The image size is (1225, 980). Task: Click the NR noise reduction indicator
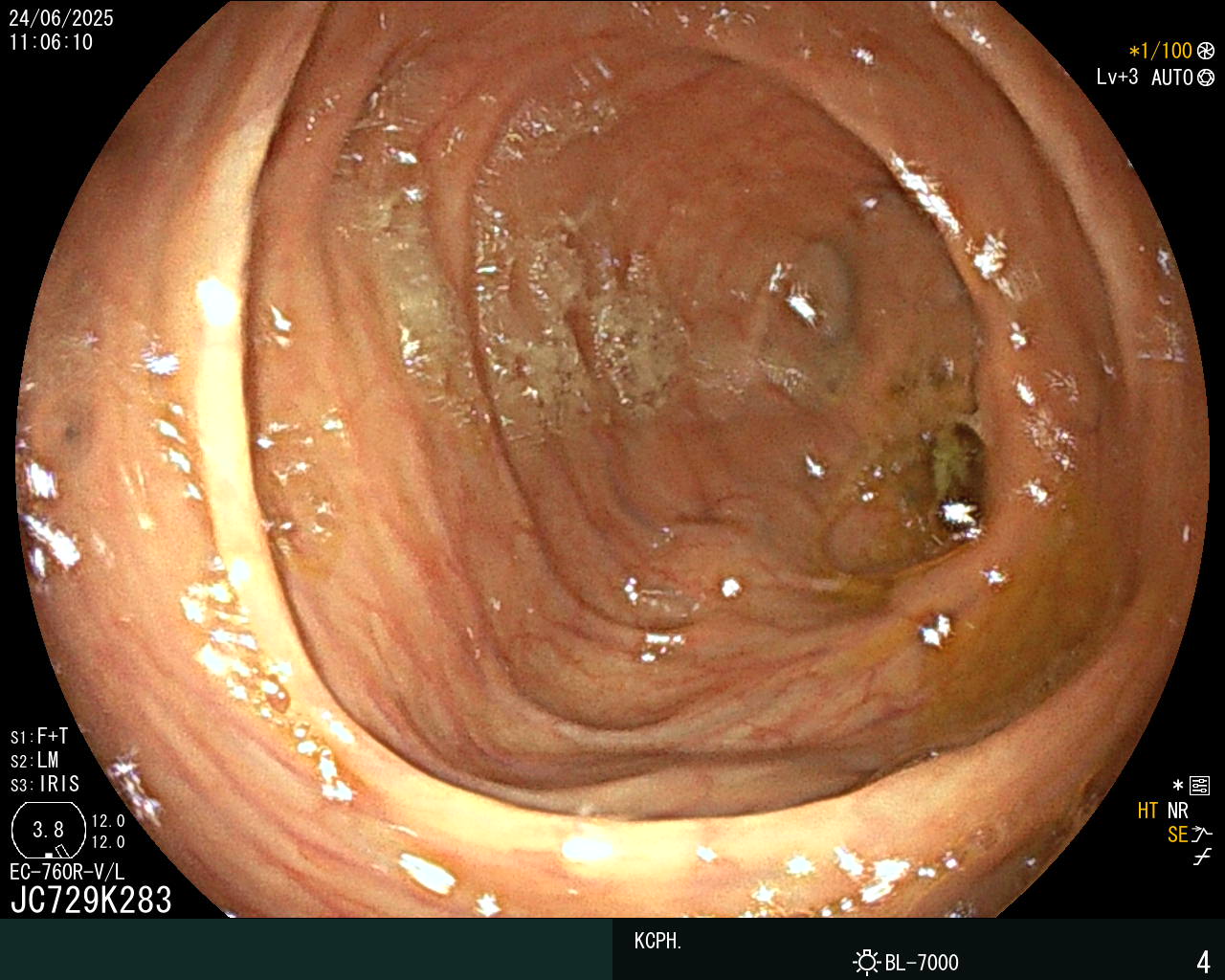click(x=1177, y=811)
